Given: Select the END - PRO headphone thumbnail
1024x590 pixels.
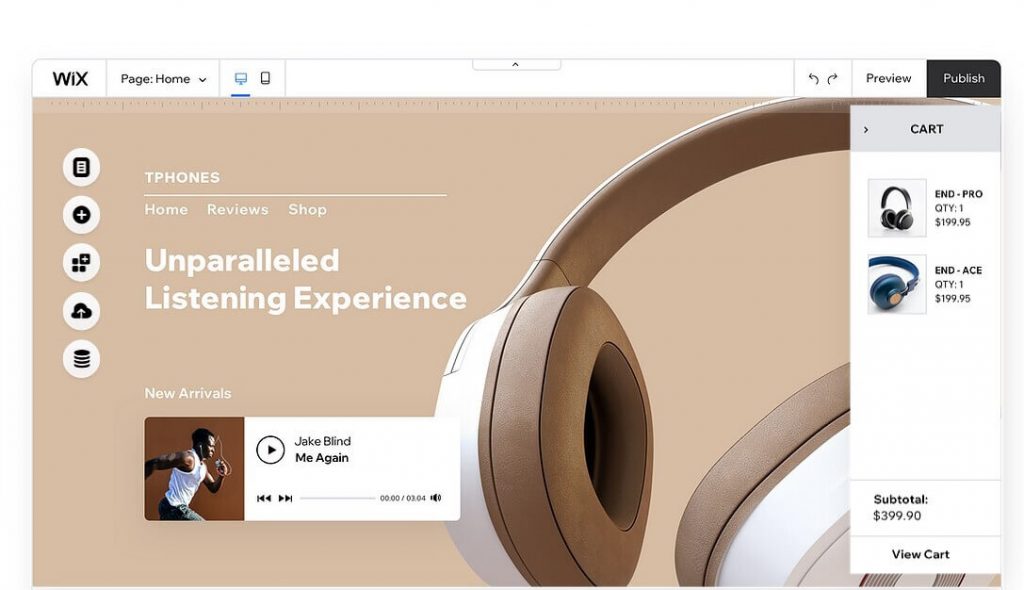Looking at the screenshot, I should pos(897,208).
